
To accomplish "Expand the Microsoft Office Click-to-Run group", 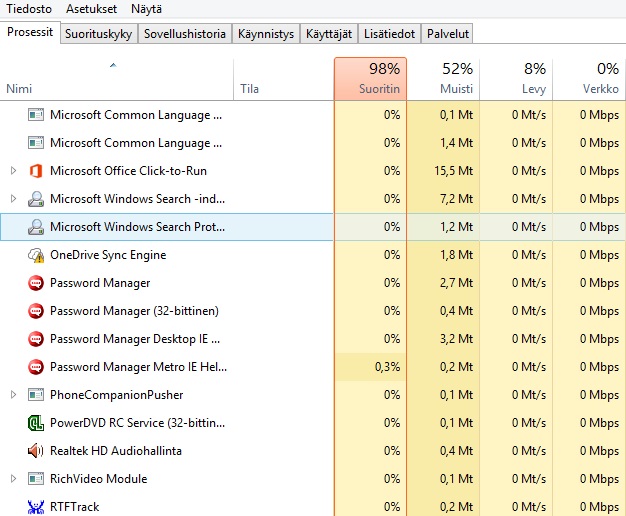I will [x=13, y=171].
